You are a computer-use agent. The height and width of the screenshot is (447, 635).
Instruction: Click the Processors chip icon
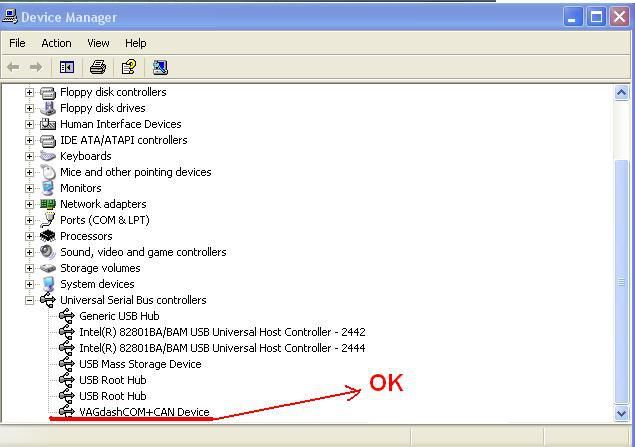pos(48,236)
